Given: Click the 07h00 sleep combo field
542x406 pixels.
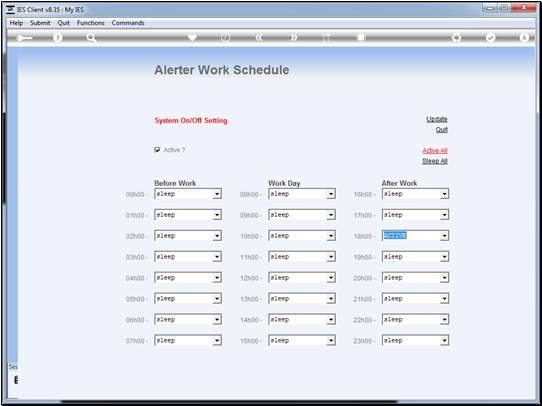Looking at the screenshot, I should point(188,340).
